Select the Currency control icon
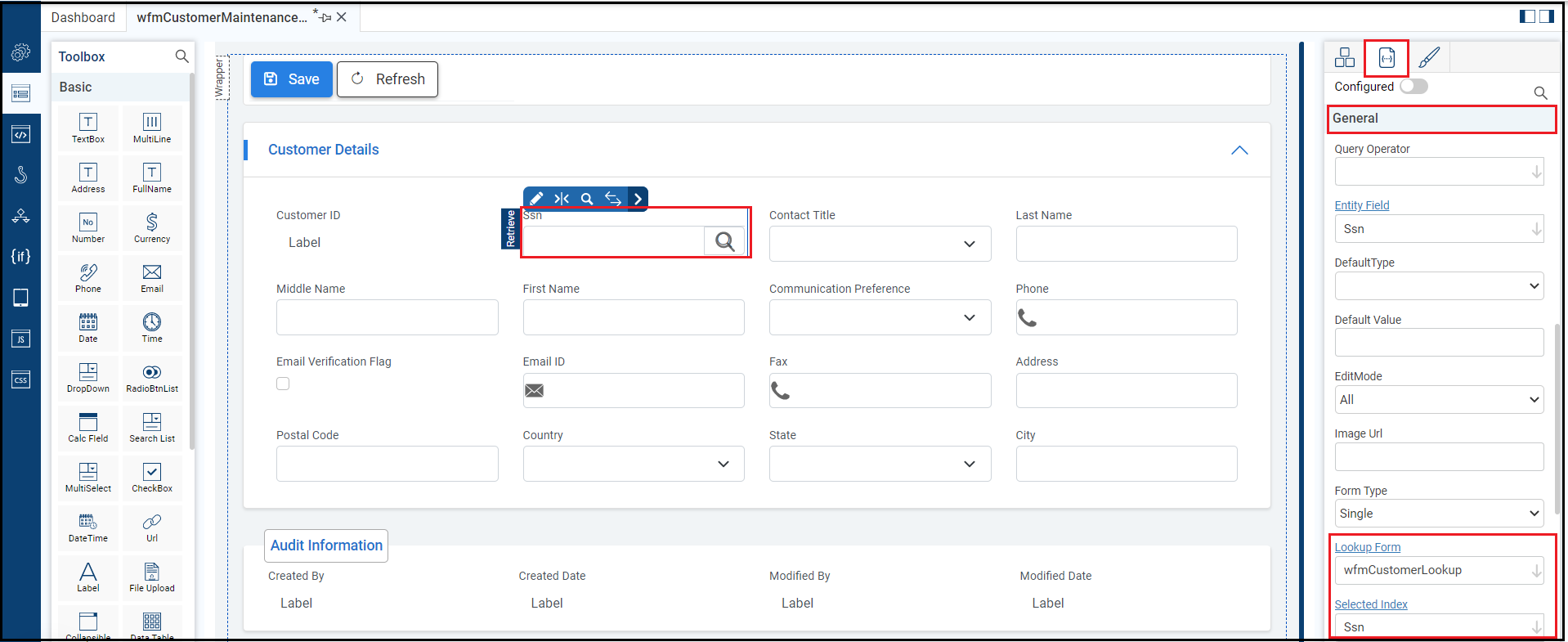The height and width of the screenshot is (642, 1568). [x=152, y=227]
